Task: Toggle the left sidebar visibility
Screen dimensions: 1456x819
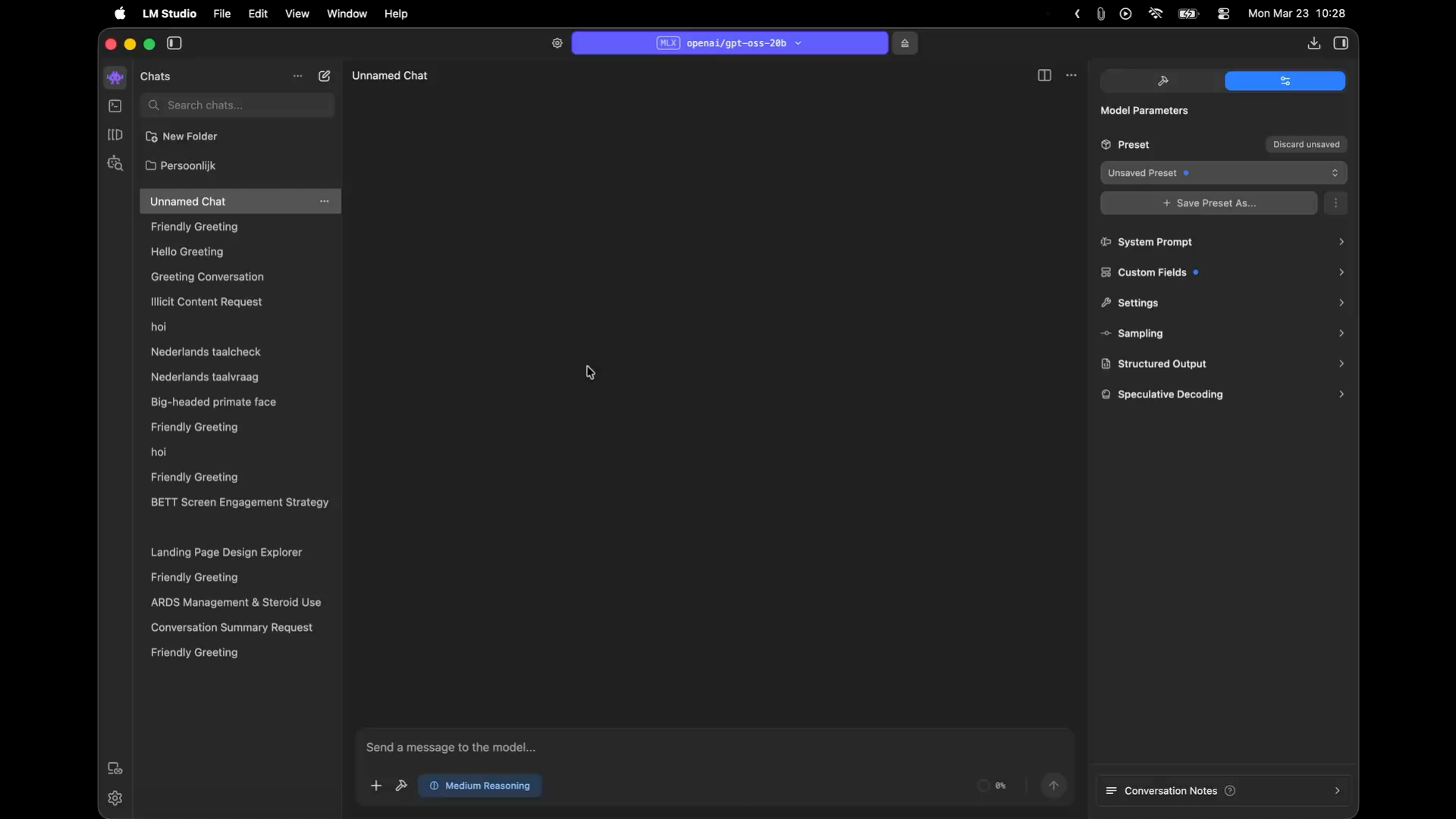Action: [174, 43]
